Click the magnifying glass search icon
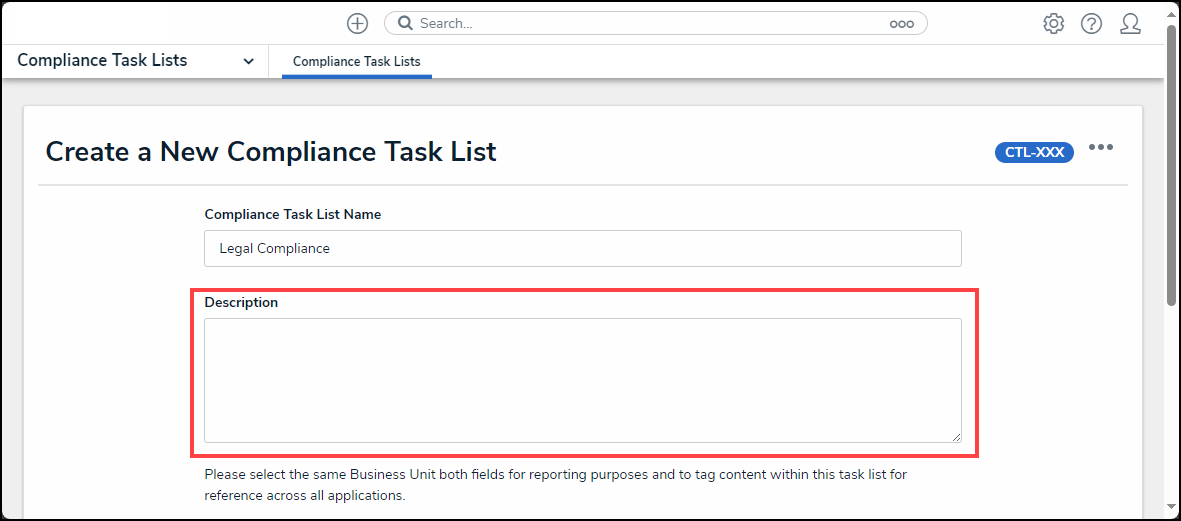The height and width of the screenshot is (521, 1181). (404, 23)
